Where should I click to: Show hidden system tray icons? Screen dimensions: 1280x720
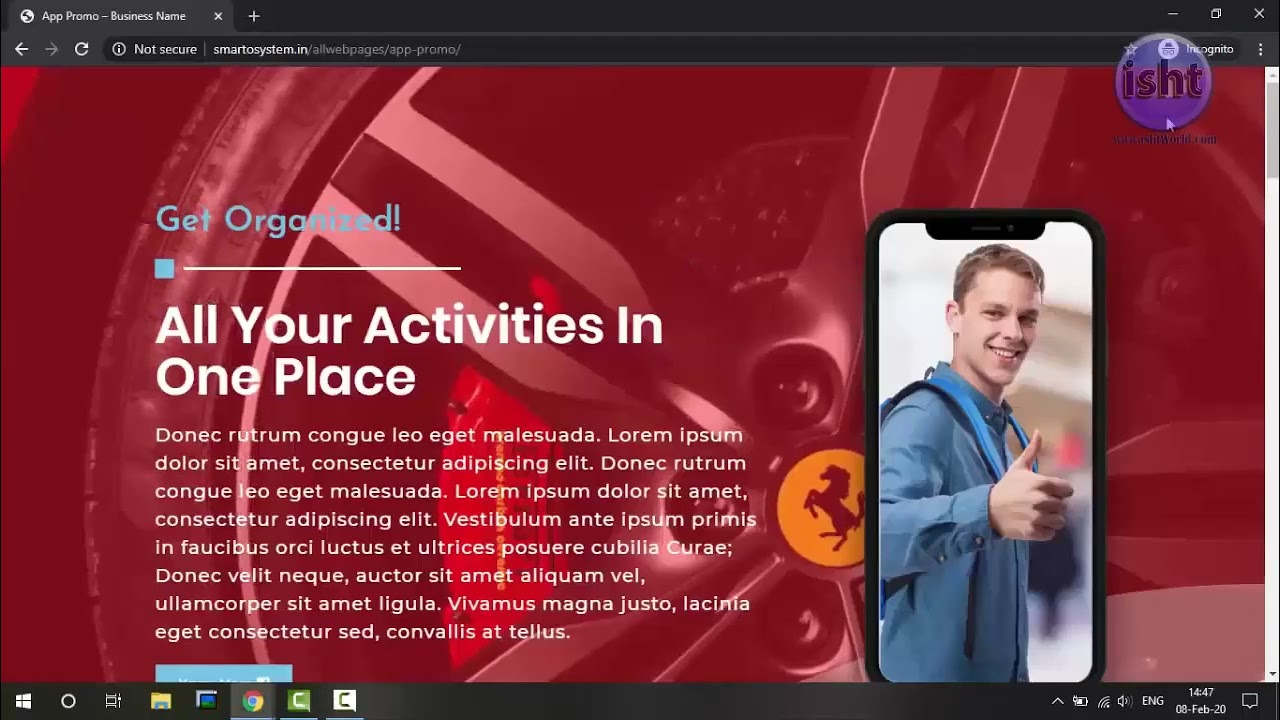coord(1057,701)
